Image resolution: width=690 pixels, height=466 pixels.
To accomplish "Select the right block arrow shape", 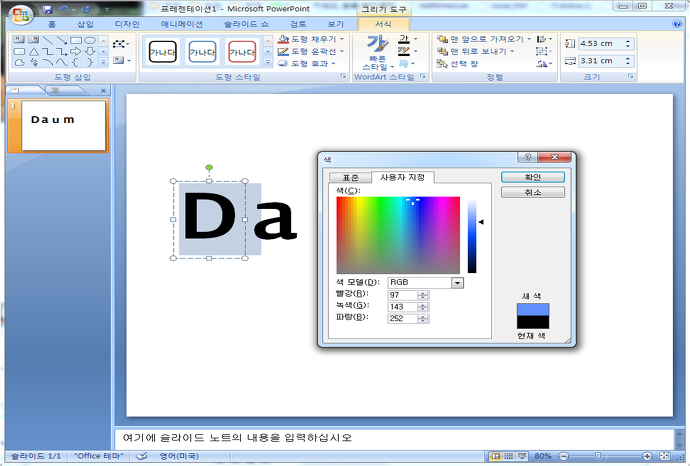I will pos(76,51).
